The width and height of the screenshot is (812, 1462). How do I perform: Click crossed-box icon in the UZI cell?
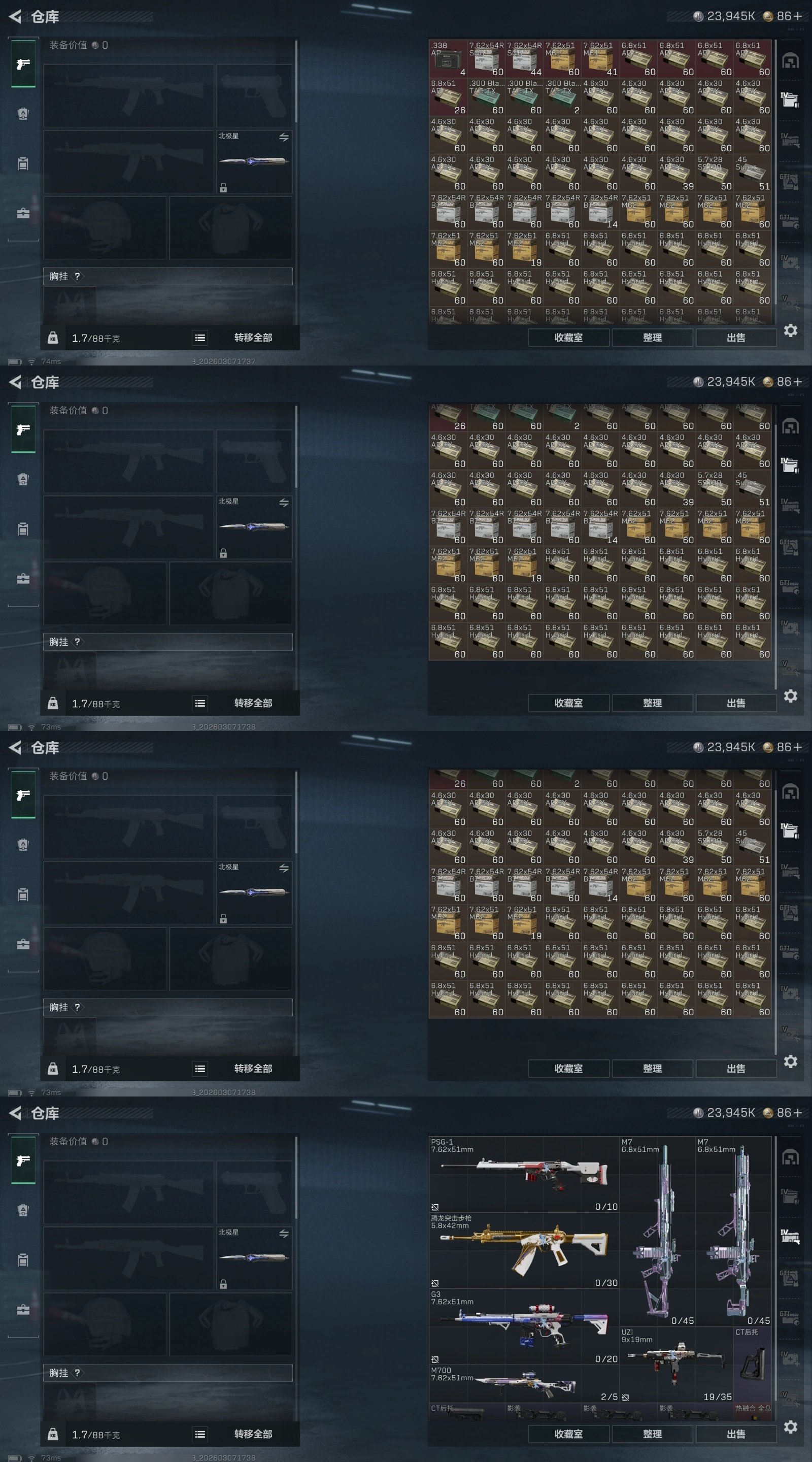point(625,1398)
